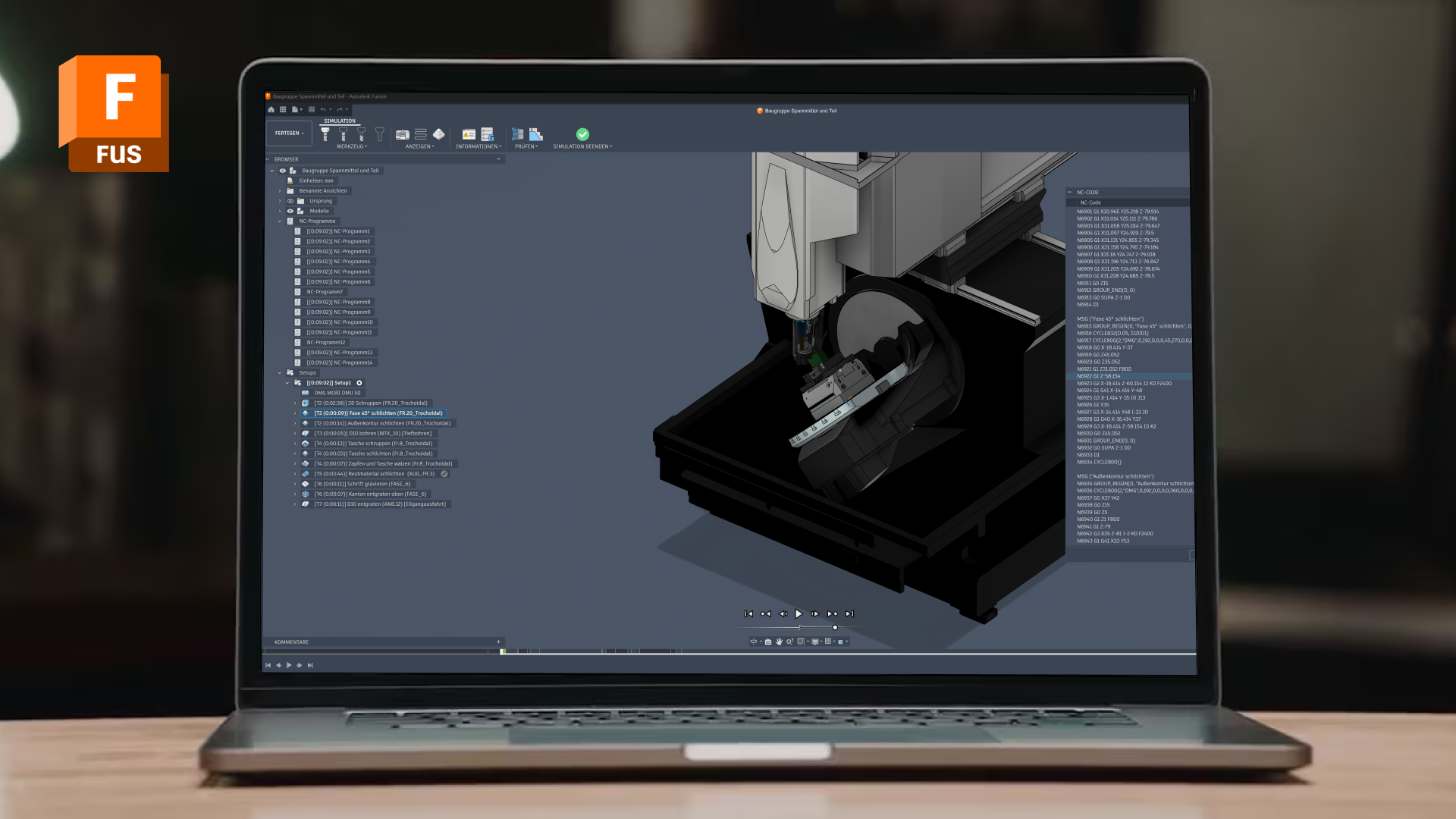Image resolution: width=1456 pixels, height=819 pixels.
Task: Click the simulation speed slider handle
Action: (835, 627)
